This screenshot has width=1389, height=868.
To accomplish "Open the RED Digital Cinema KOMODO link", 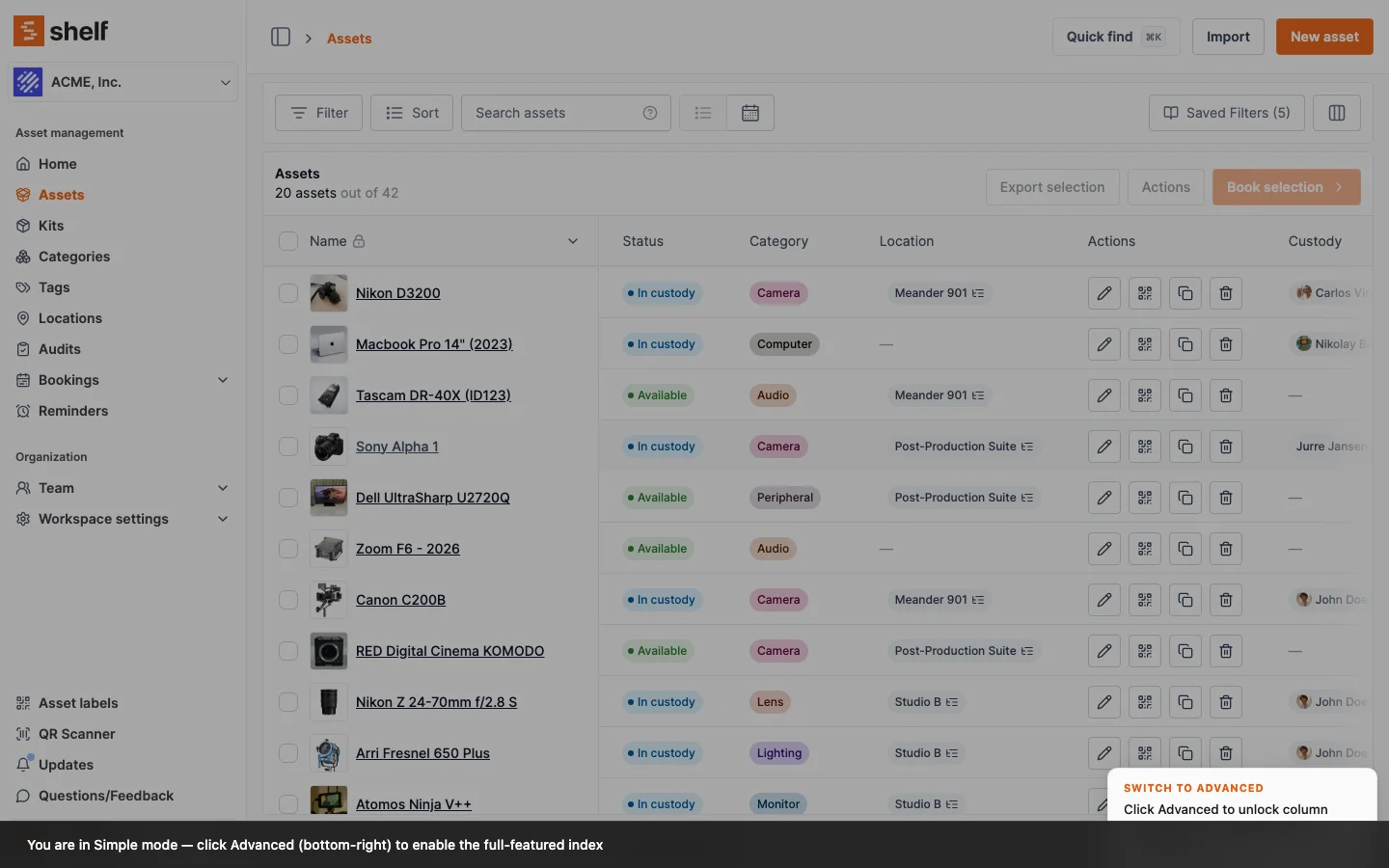I will (449, 651).
